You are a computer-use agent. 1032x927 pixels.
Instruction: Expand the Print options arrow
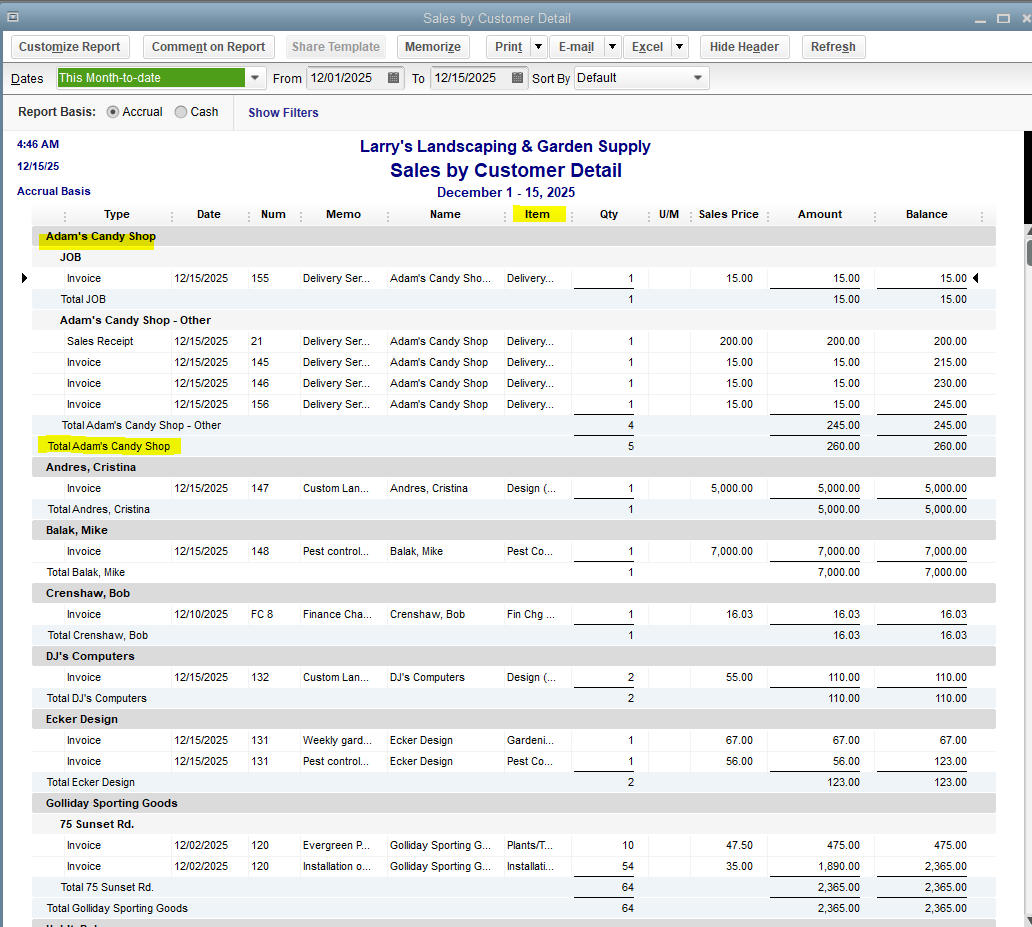538,47
